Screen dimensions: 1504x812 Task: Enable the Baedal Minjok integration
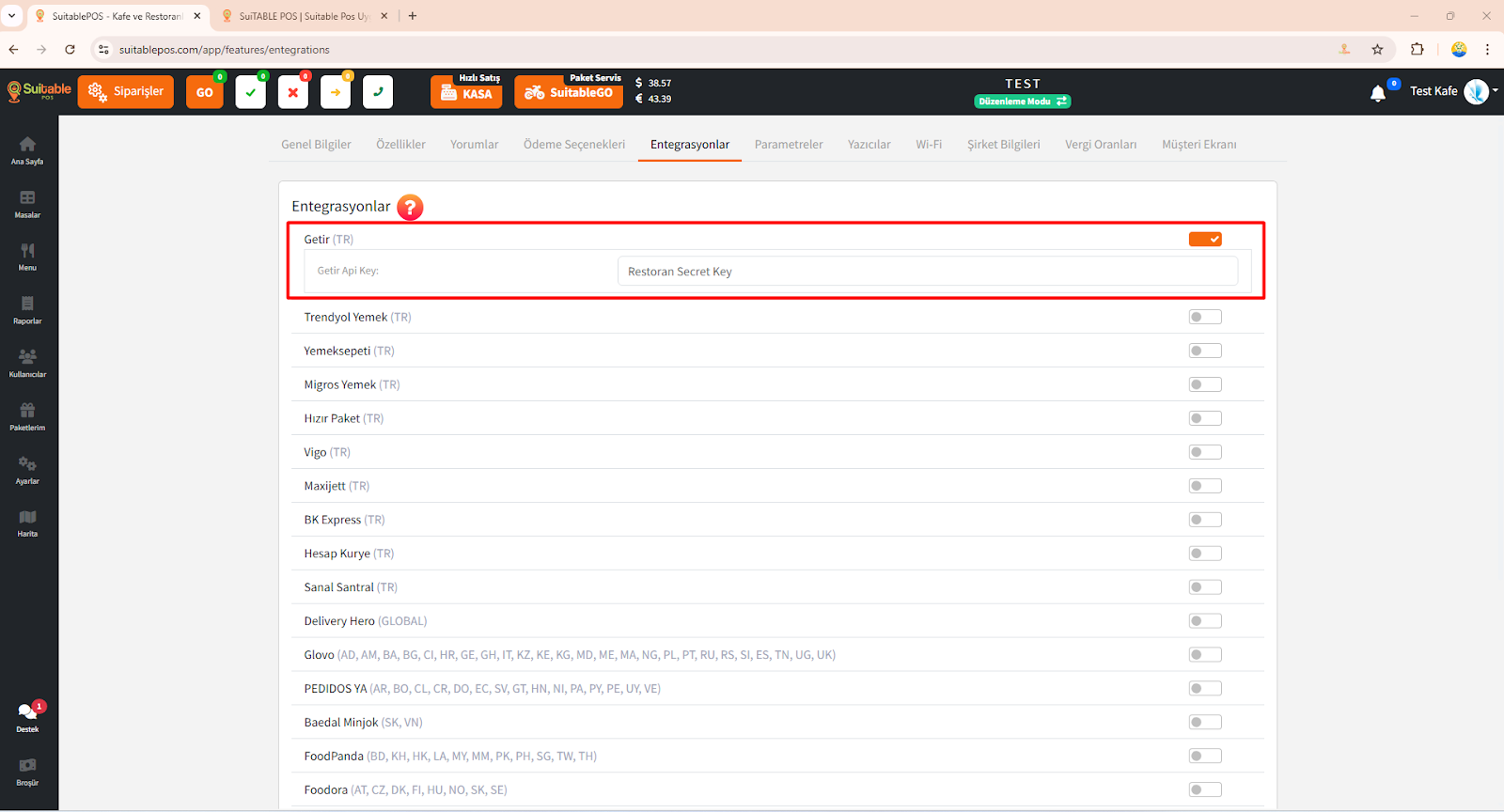1205,723
